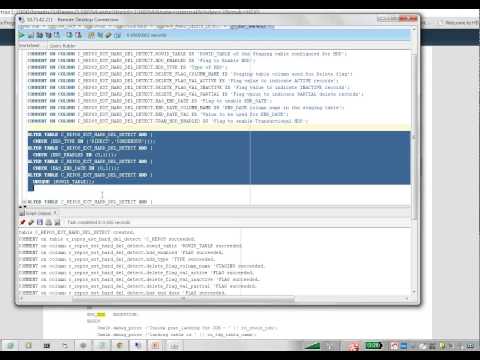Image resolution: width=480 pixels, height=360 pixels.
Task: Save the Script Output with the disk icon
Action: tap(40, 222)
